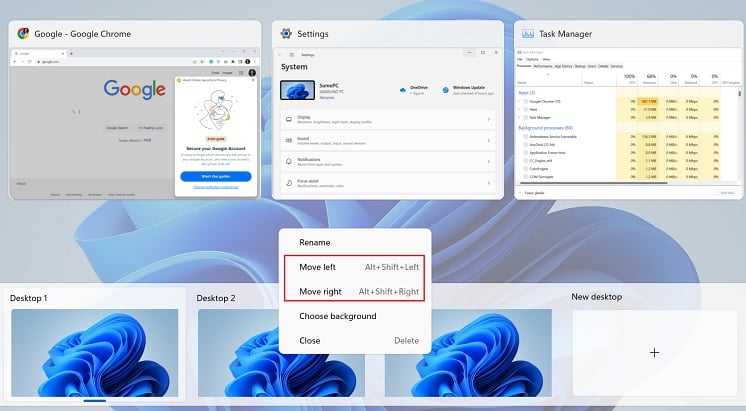Image resolution: width=746 pixels, height=411 pixels.
Task: Expand the Display row chevron in Settings
Action: pos(489,119)
